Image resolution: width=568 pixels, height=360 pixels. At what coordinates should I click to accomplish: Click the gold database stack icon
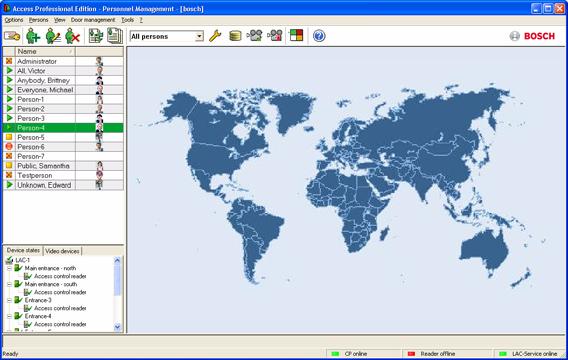(235, 36)
